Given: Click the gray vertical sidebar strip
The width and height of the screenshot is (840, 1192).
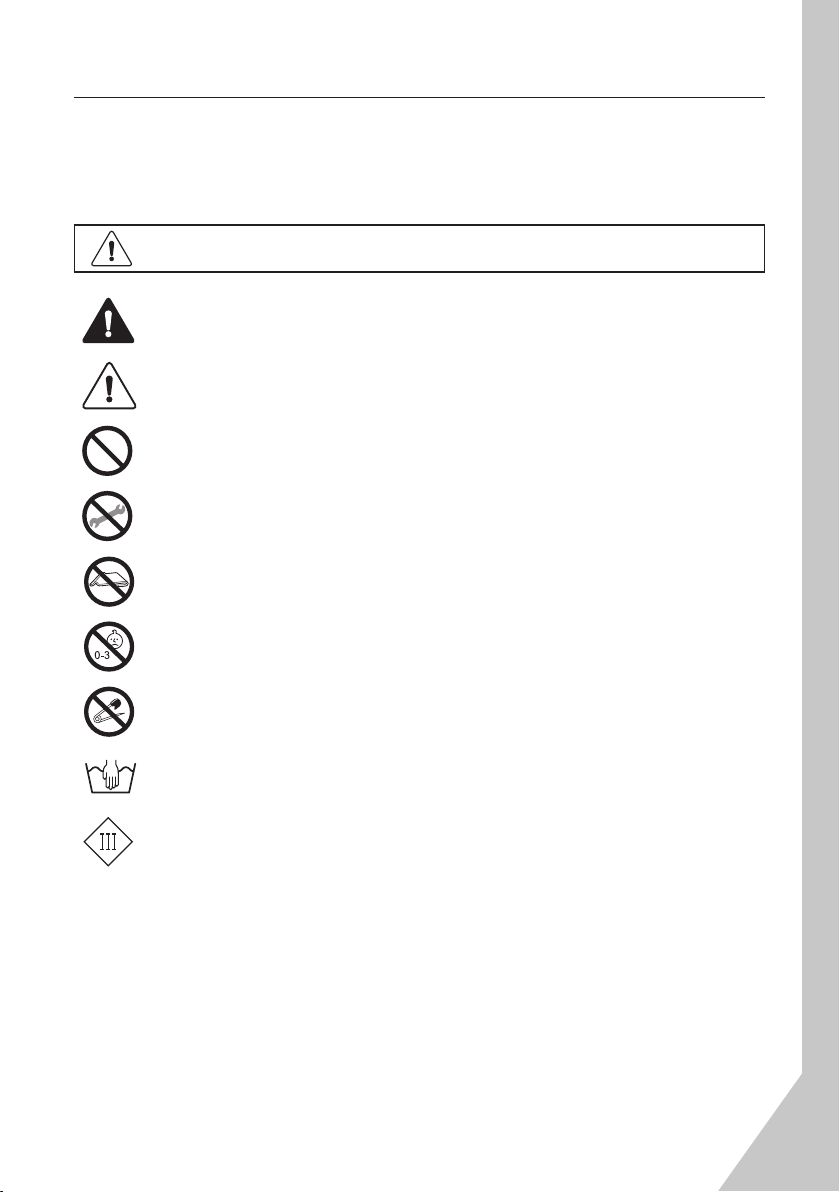Looking at the screenshot, I should click(x=821, y=532).
